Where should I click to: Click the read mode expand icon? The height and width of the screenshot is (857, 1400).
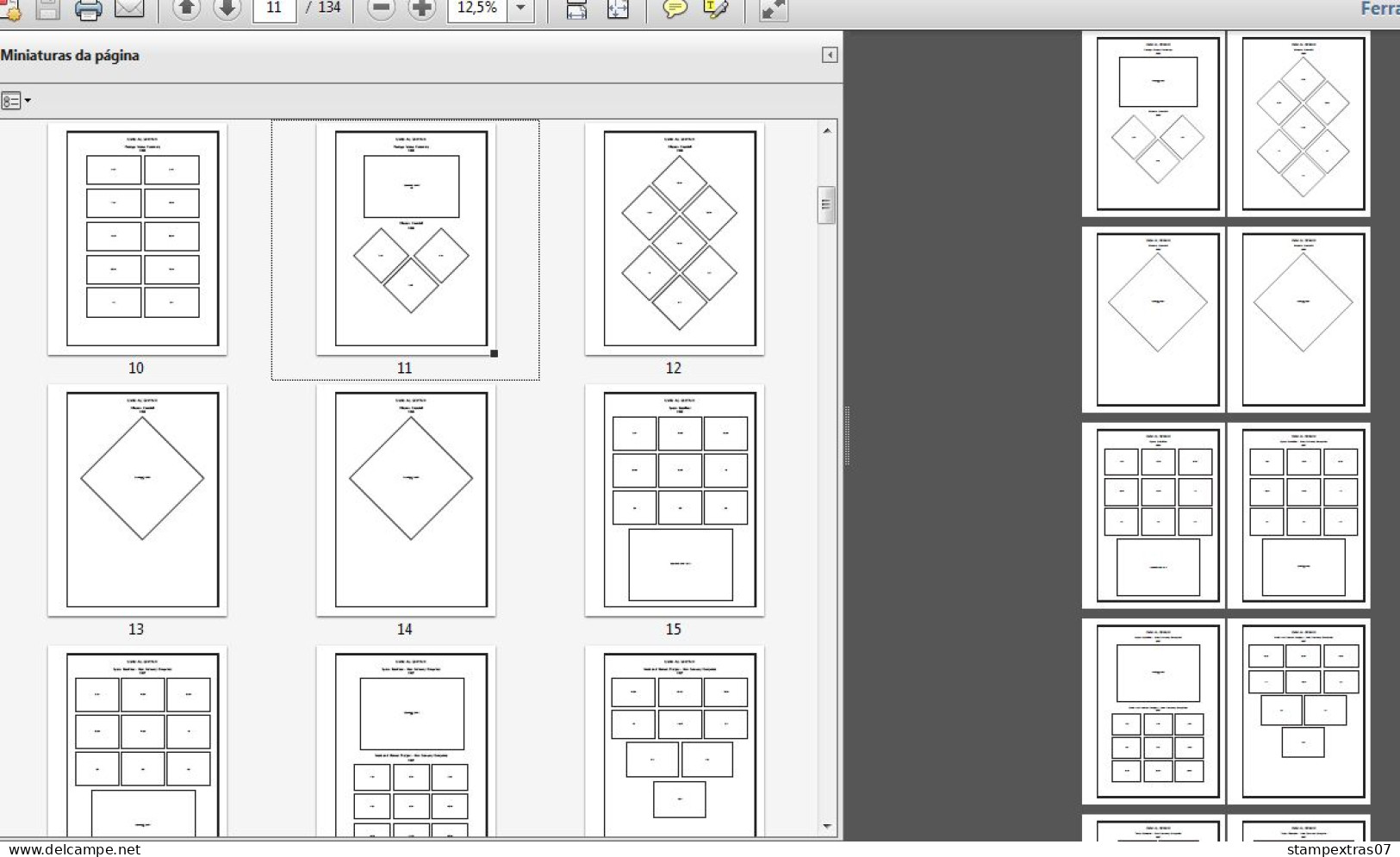point(773,9)
